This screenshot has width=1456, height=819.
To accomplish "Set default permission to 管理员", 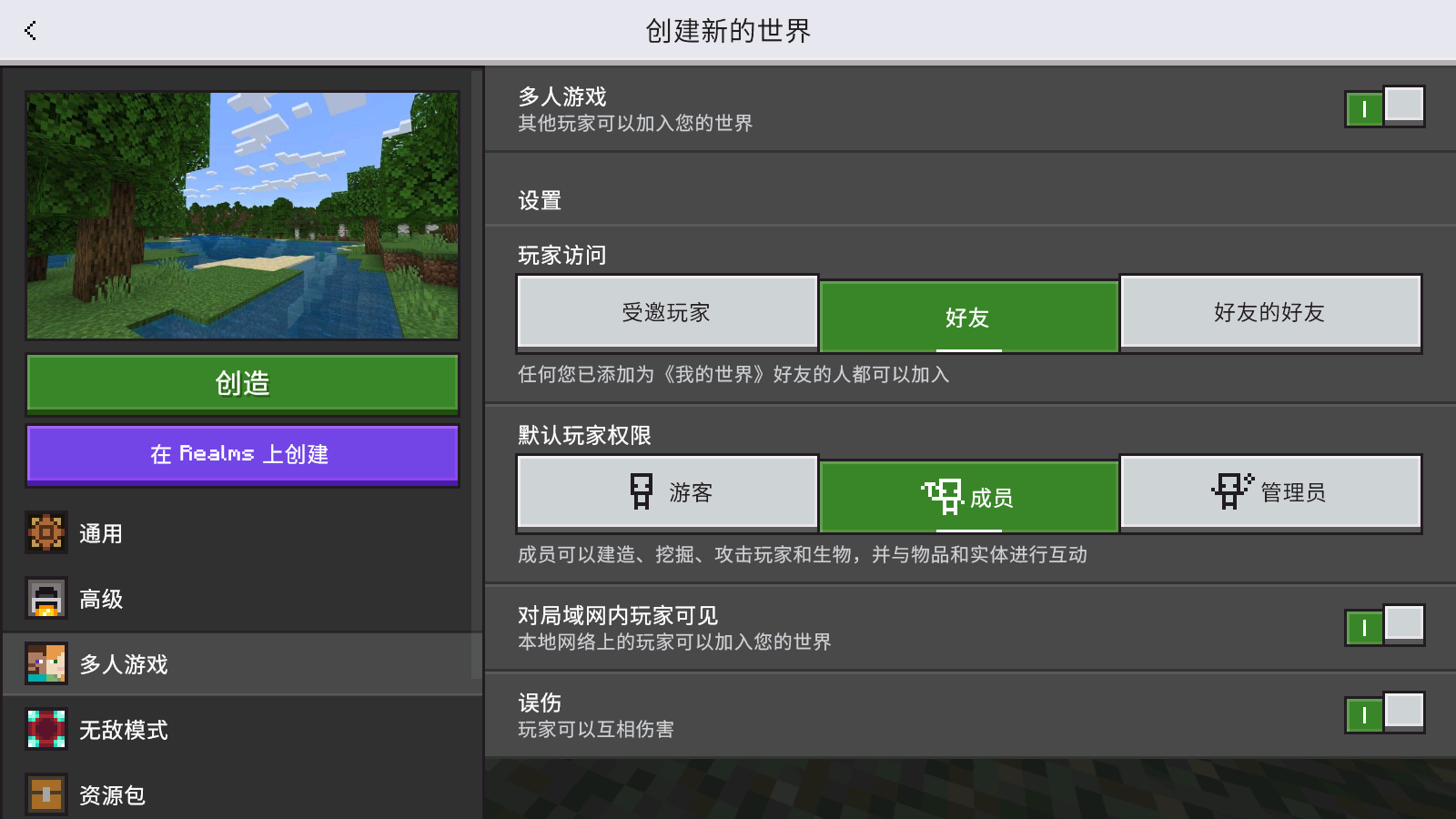I will coord(1270,493).
